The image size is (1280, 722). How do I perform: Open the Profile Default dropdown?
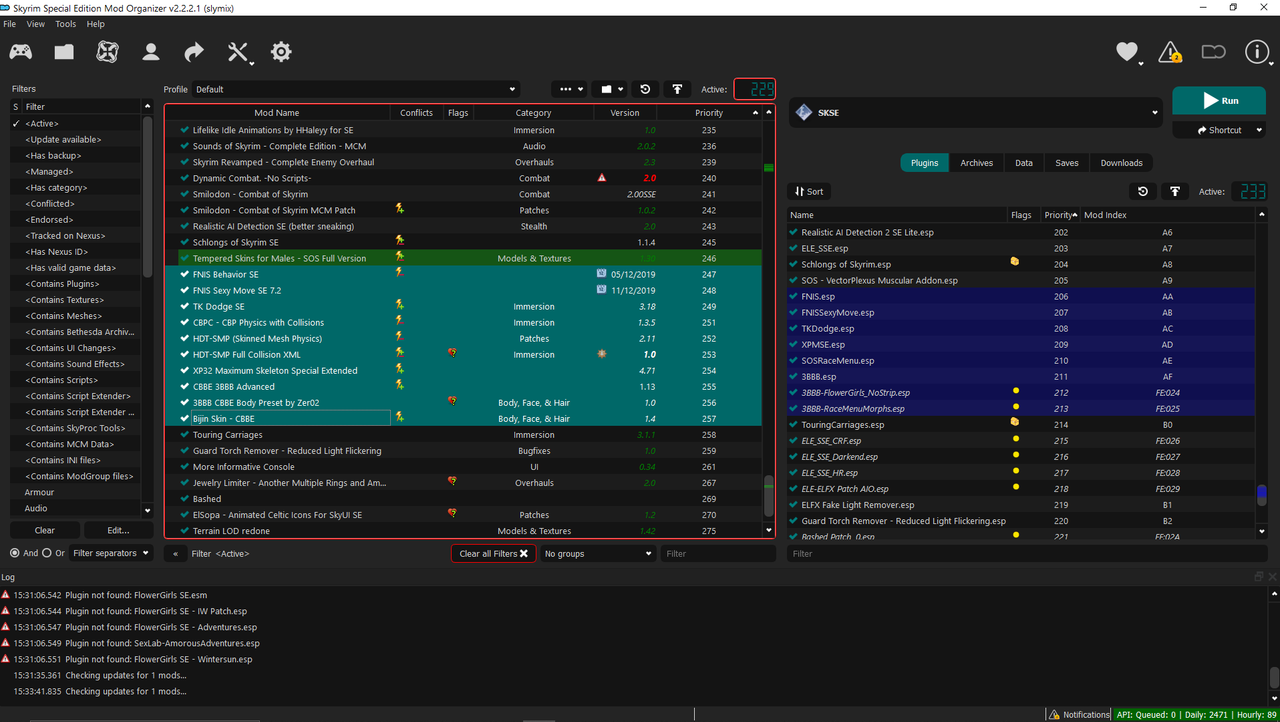click(355, 89)
